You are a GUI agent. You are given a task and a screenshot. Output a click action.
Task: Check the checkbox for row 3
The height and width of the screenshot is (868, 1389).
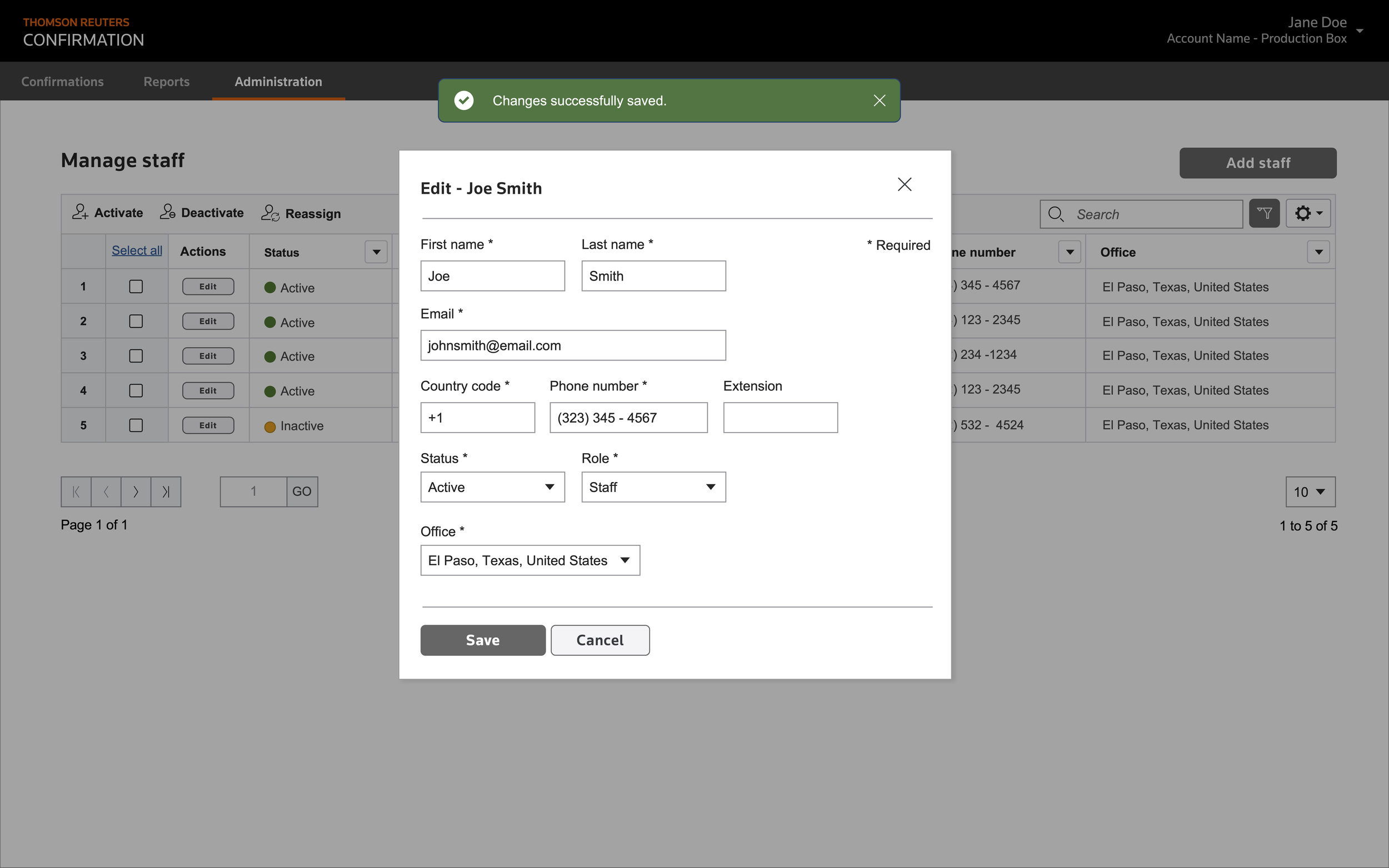click(x=136, y=356)
